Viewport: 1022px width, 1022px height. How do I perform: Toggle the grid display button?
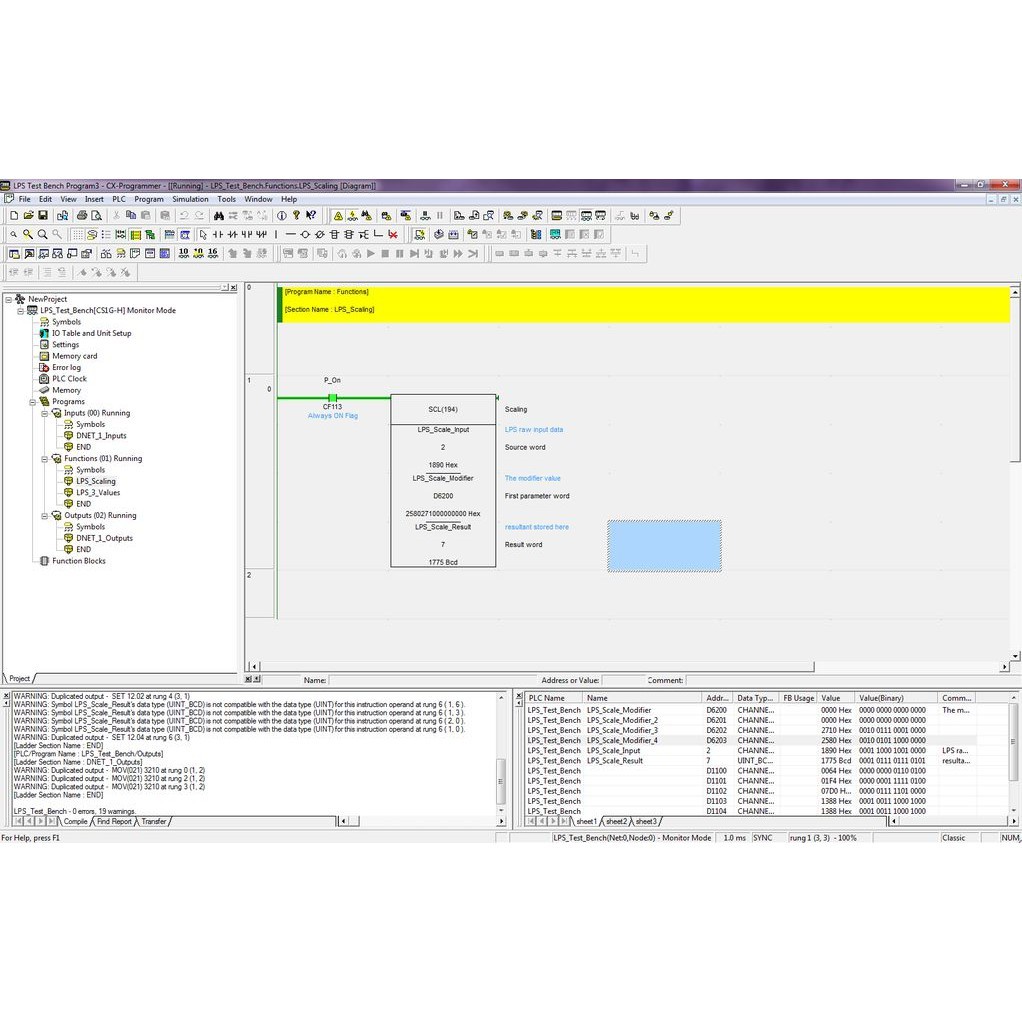click(x=78, y=235)
